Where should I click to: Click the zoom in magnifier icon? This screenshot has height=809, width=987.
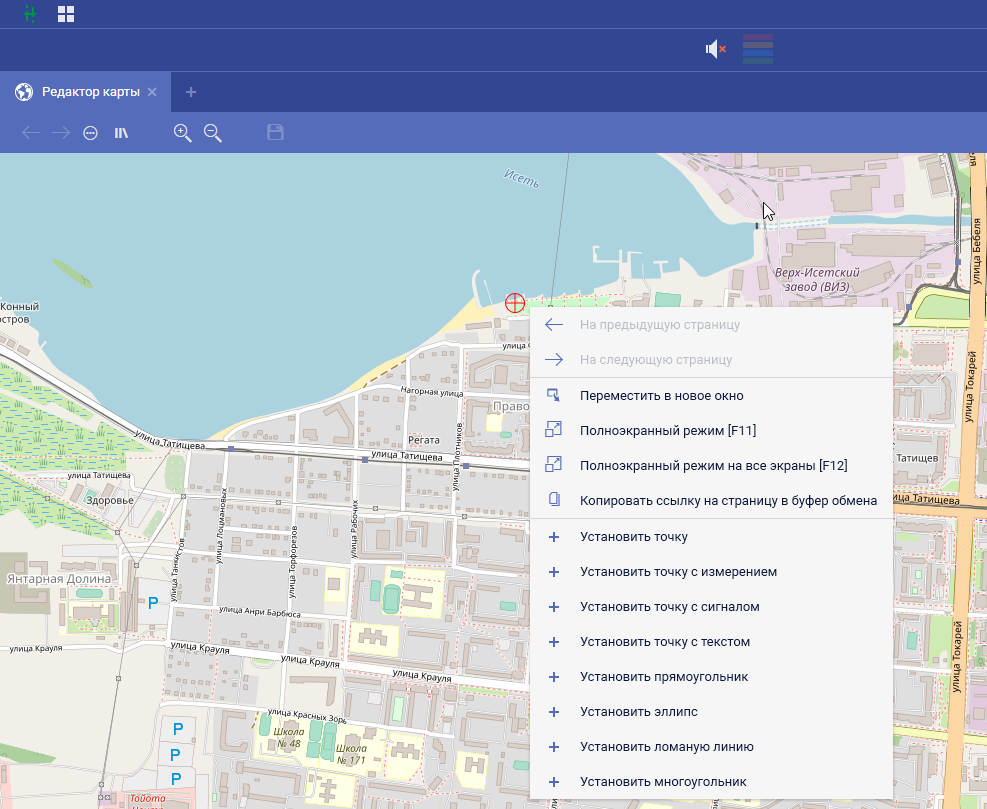click(182, 133)
